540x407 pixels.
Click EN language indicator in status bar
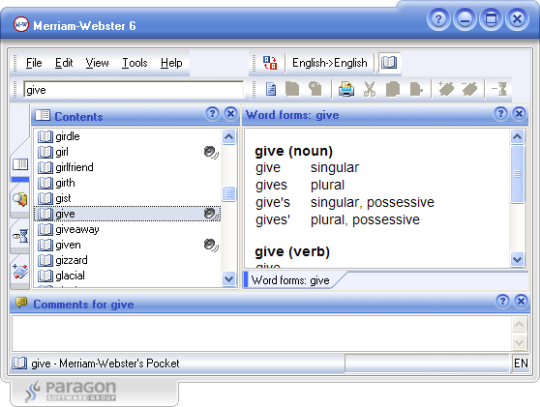(x=521, y=363)
